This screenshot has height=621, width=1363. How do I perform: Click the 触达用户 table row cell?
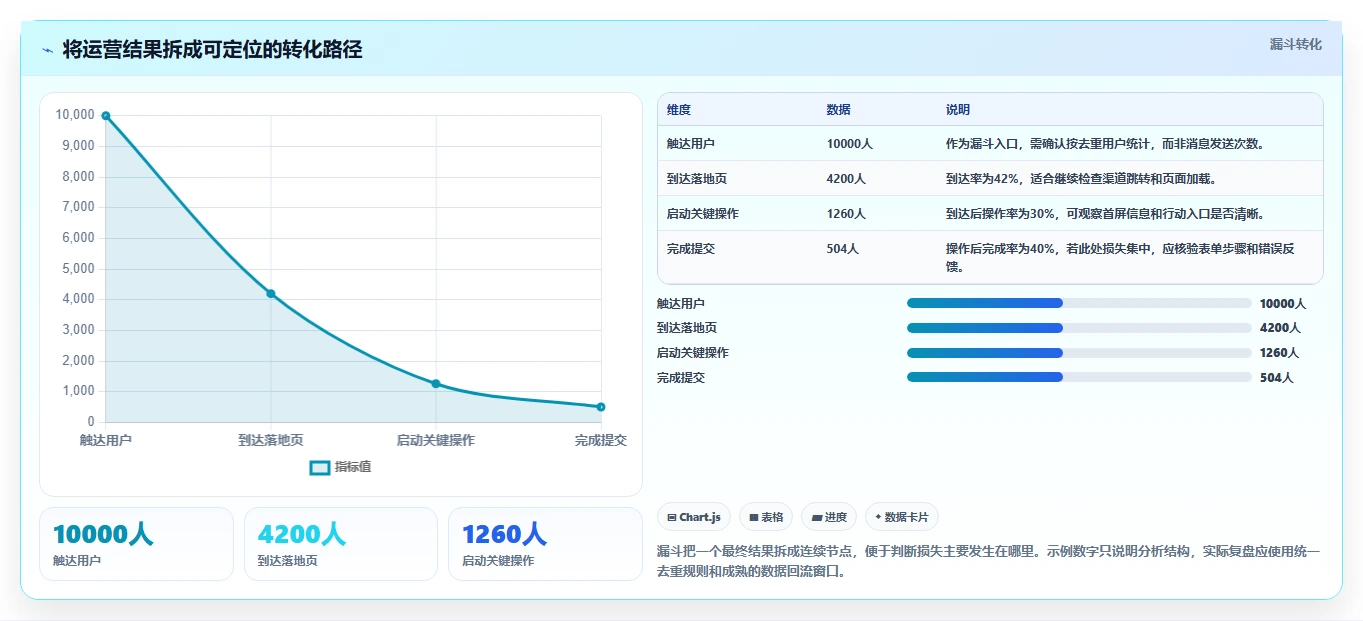click(691, 144)
